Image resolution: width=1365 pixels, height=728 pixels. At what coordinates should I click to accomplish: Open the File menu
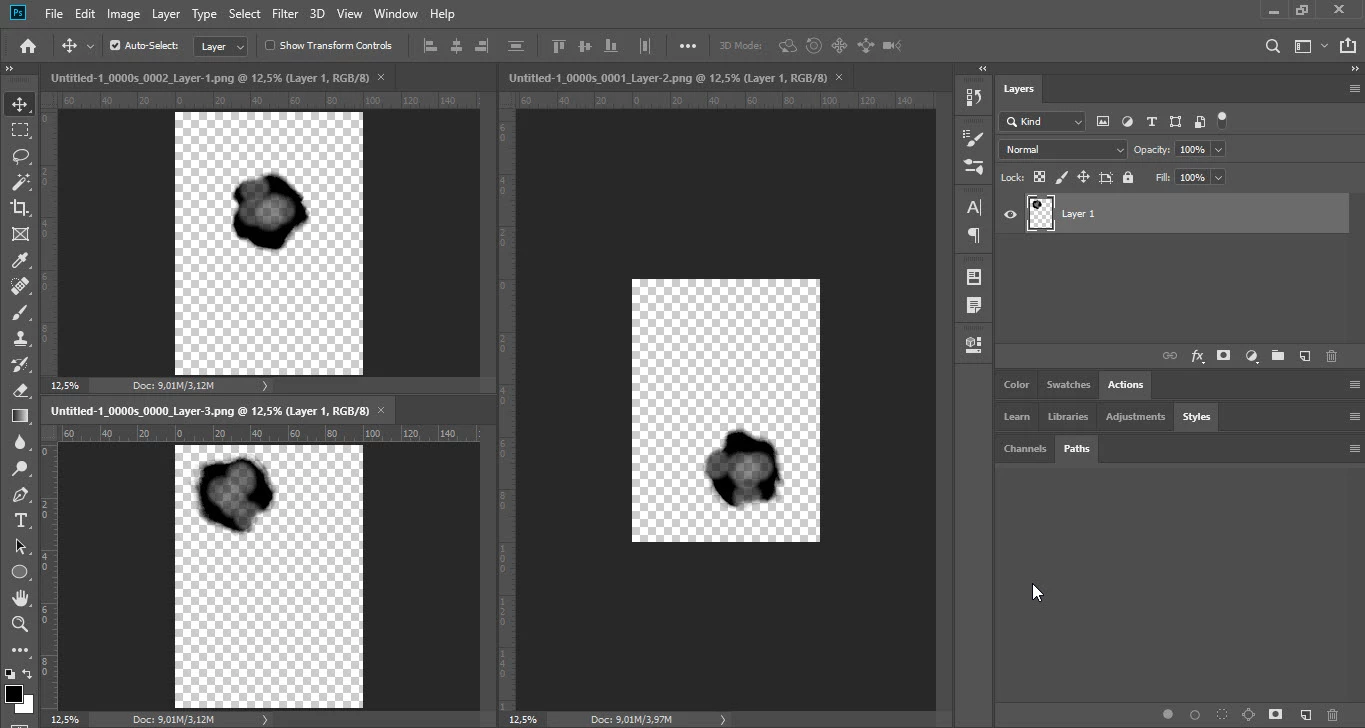tap(54, 14)
